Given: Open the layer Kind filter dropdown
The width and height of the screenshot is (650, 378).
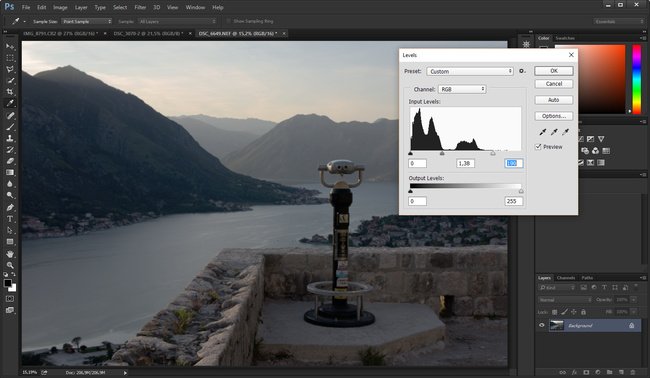Looking at the screenshot, I should tap(557, 287).
